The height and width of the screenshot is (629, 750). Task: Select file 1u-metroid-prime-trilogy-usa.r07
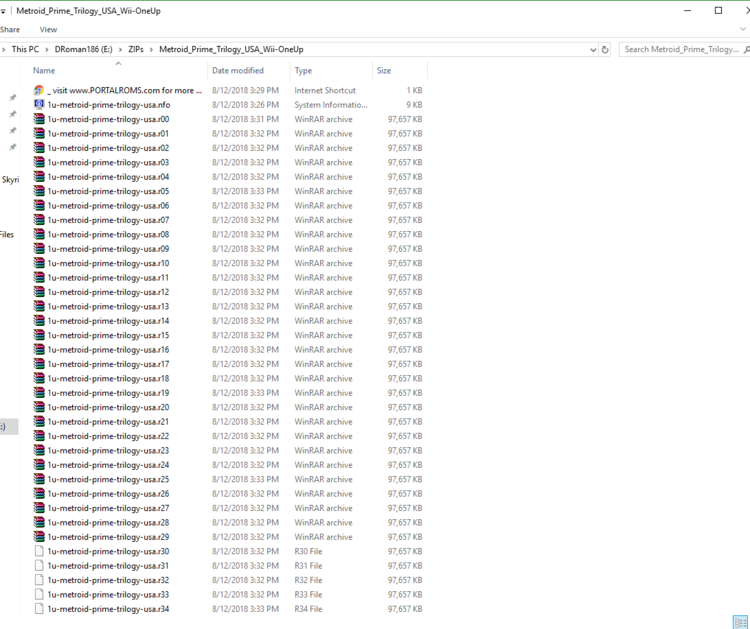point(108,220)
